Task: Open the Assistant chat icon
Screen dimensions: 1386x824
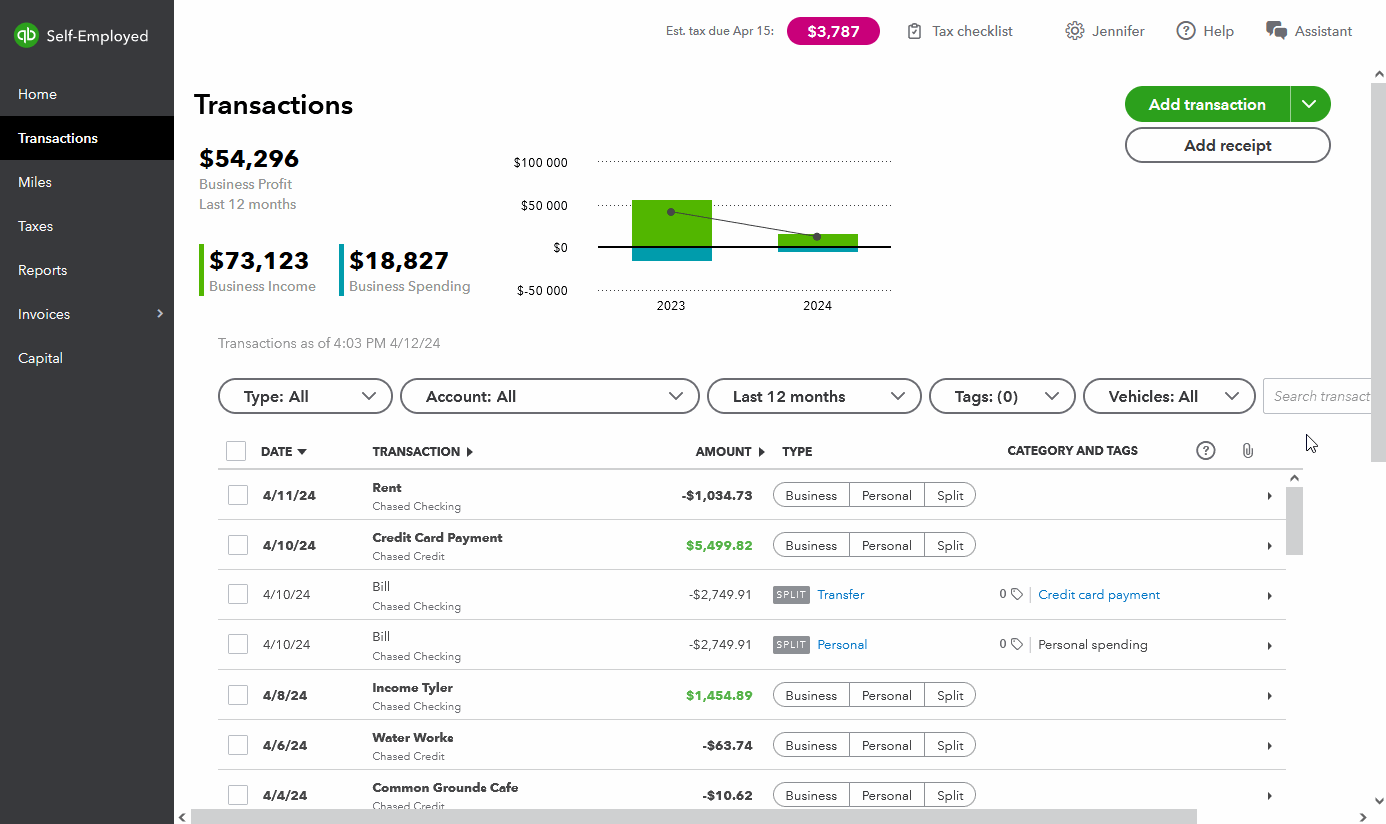Action: tap(1276, 31)
